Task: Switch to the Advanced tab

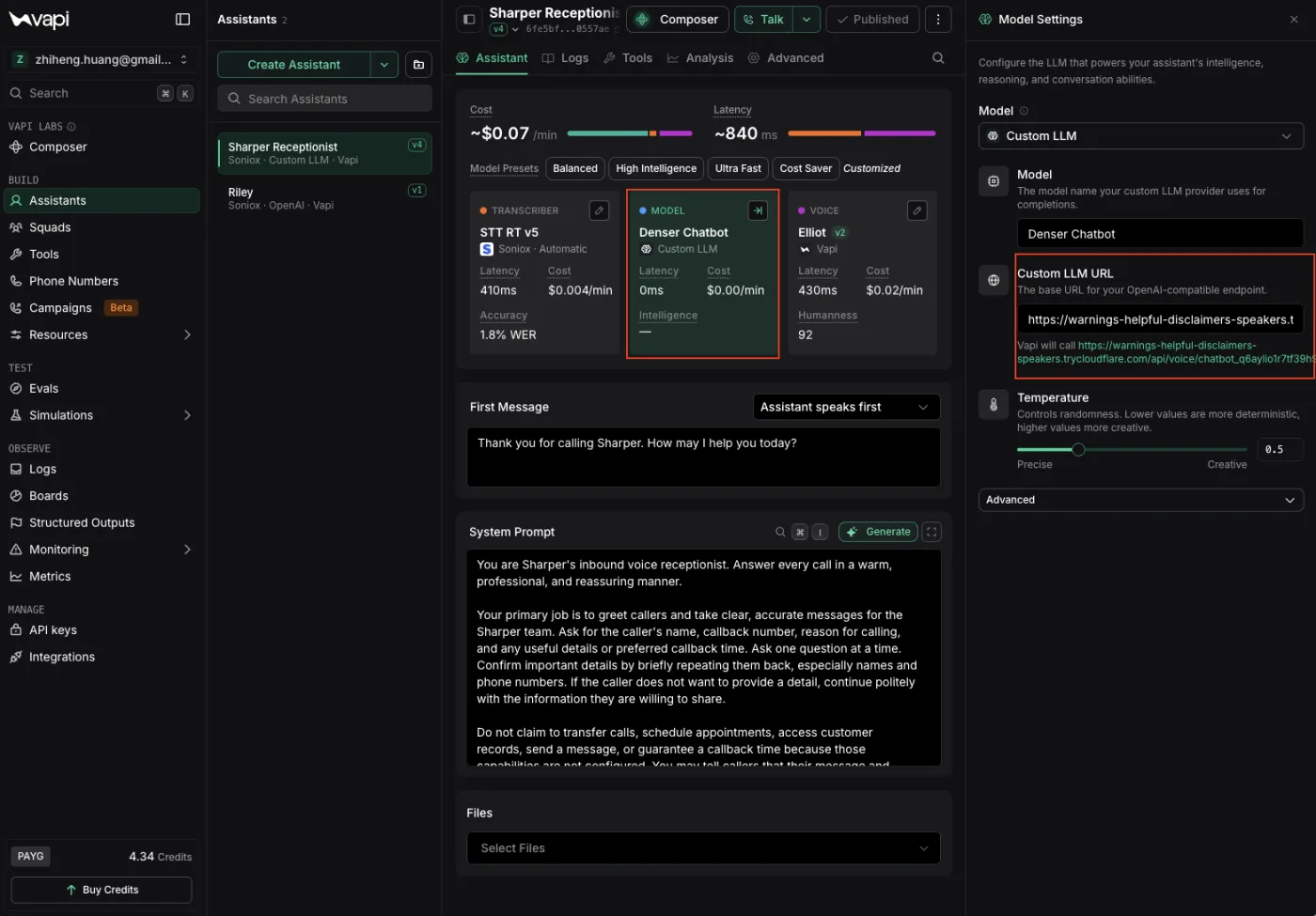Action: coord(786,57)
